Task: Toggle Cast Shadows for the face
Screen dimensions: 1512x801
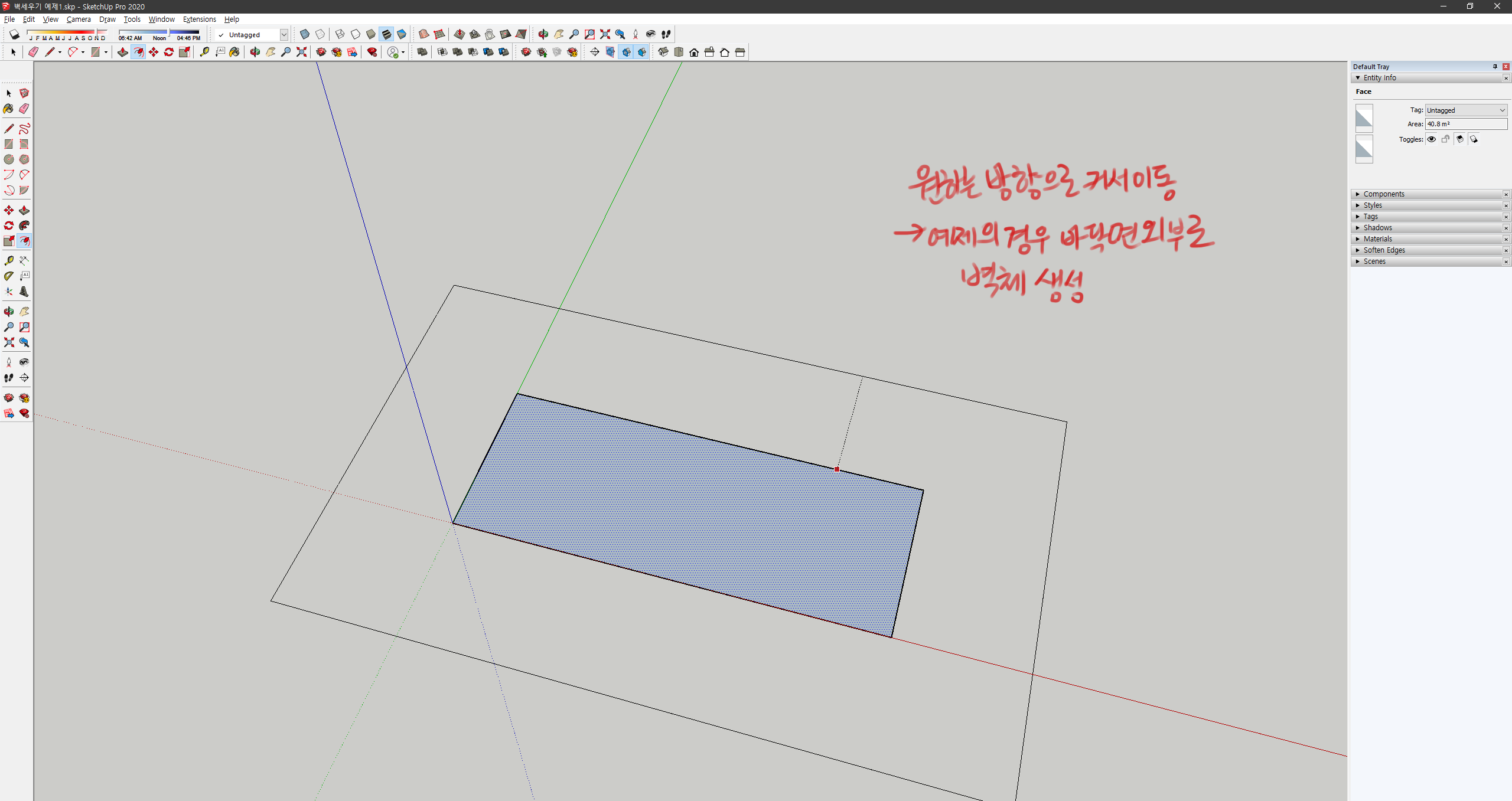Action: (x=1460, y=139)
